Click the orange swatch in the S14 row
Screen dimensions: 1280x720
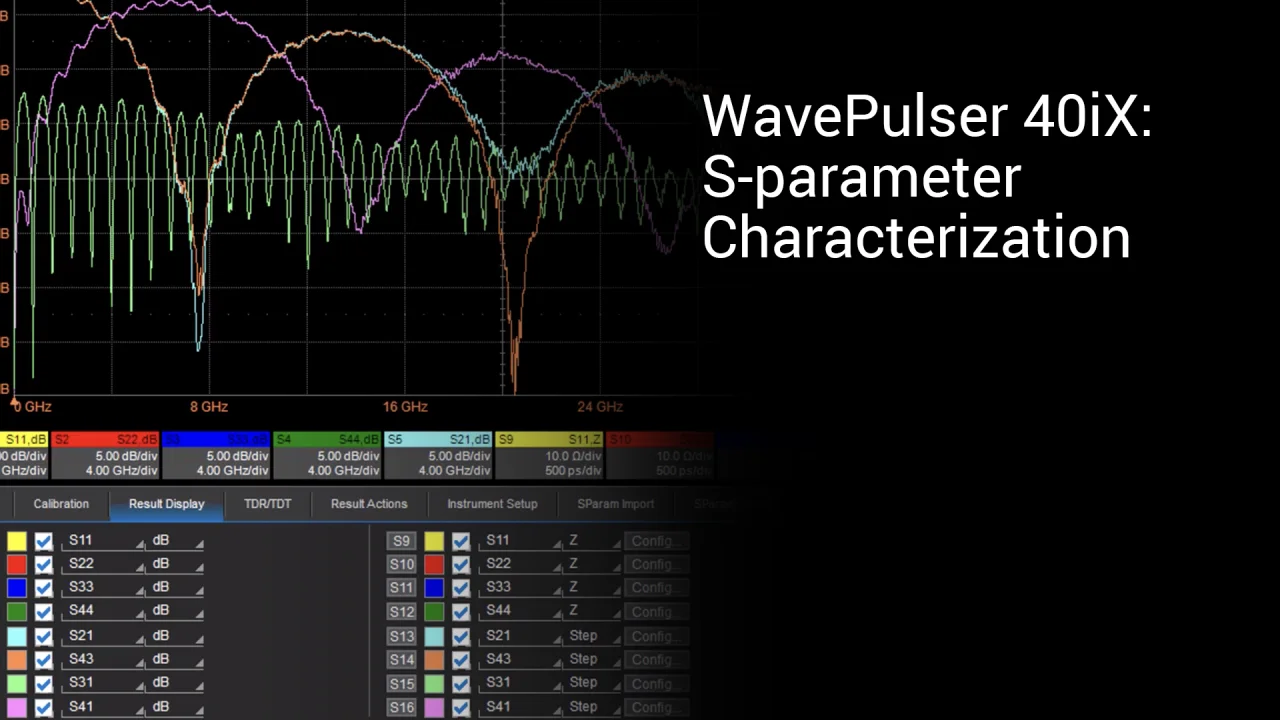pos(434,660)
